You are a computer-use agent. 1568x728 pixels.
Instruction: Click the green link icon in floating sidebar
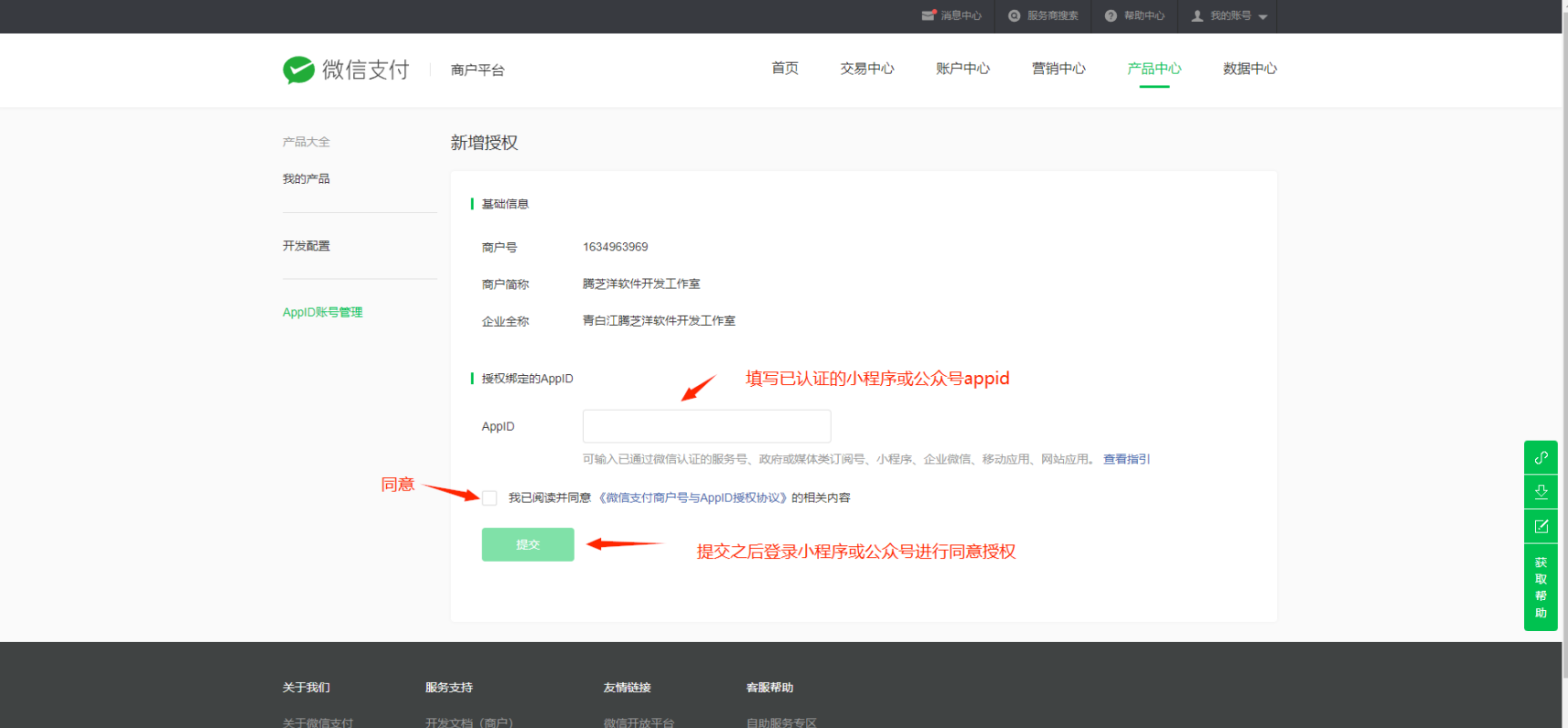click(x=1541, y=457)
